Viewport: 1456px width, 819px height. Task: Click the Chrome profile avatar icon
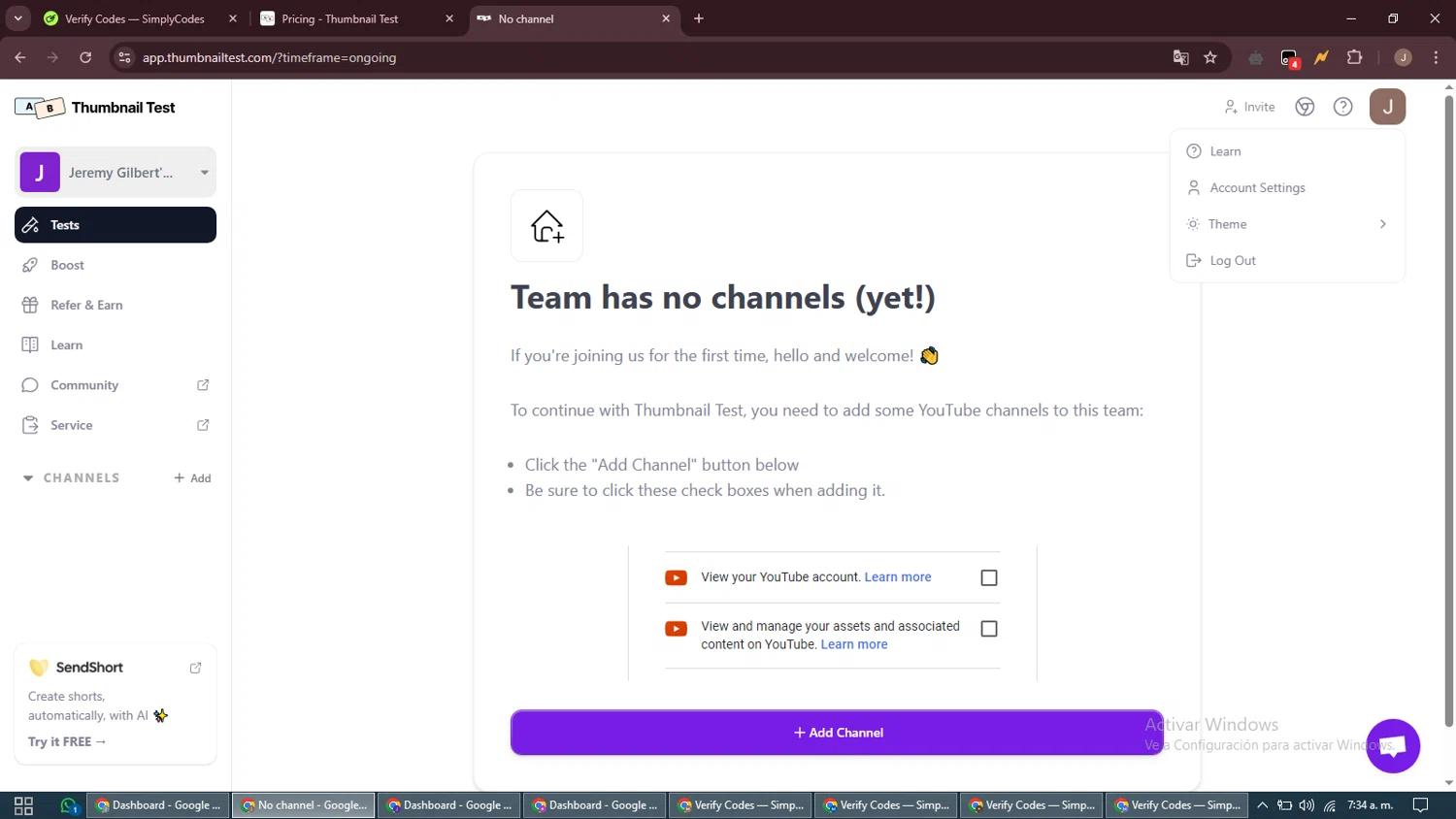point(1403,57)
